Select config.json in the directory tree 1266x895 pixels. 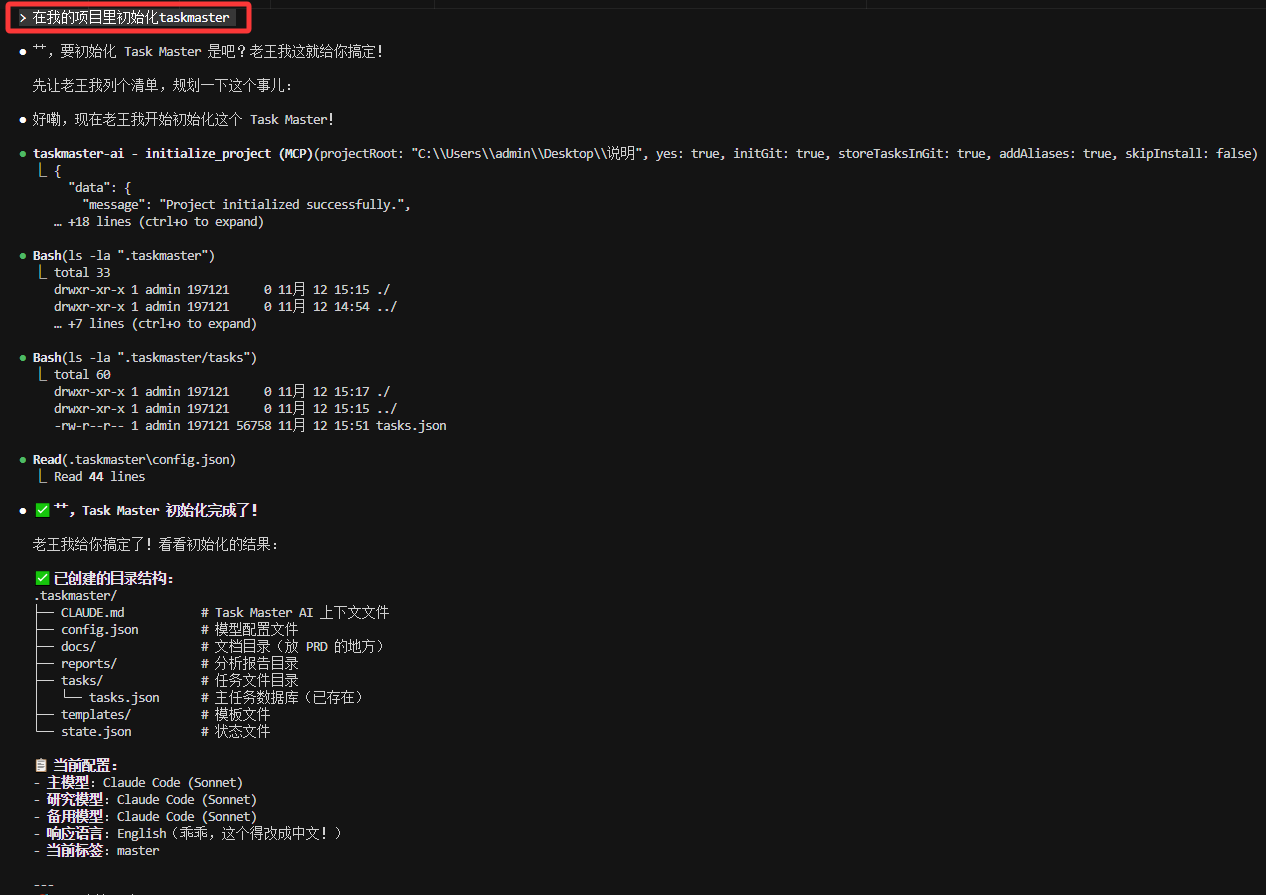pyautogui.click(x=100, y=629)
